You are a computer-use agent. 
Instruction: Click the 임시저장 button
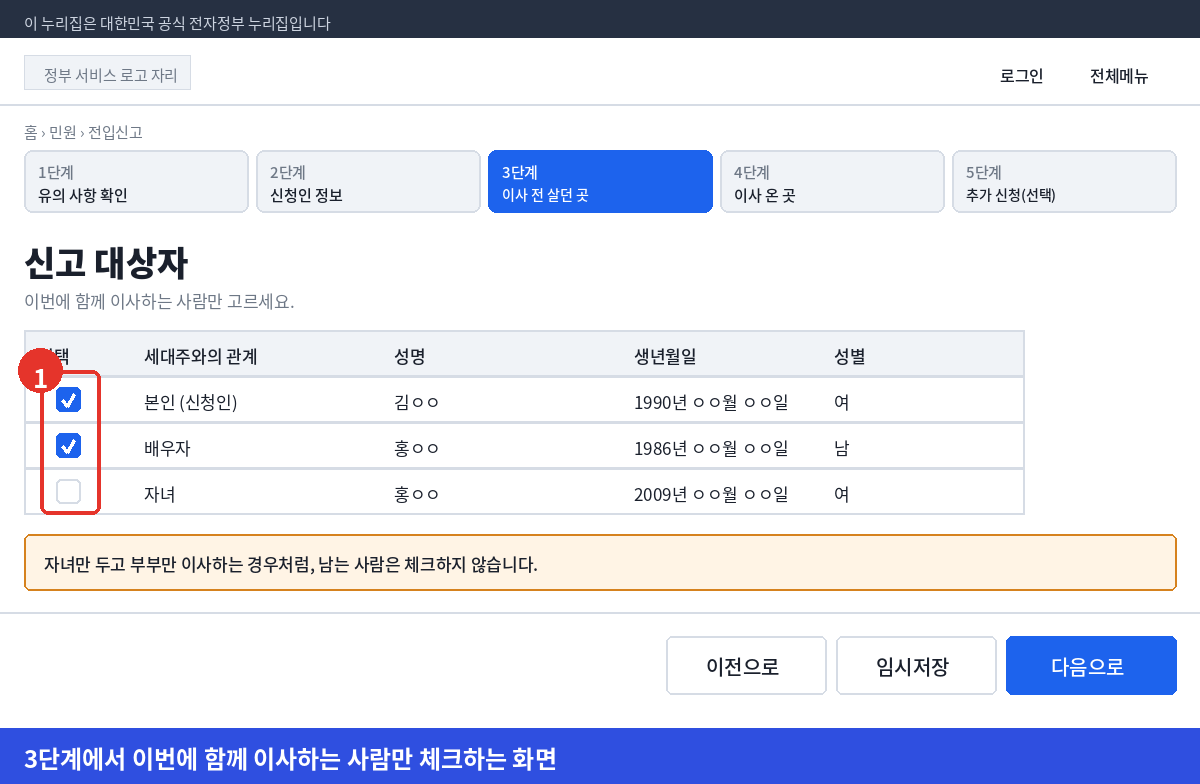coord(916,666)
